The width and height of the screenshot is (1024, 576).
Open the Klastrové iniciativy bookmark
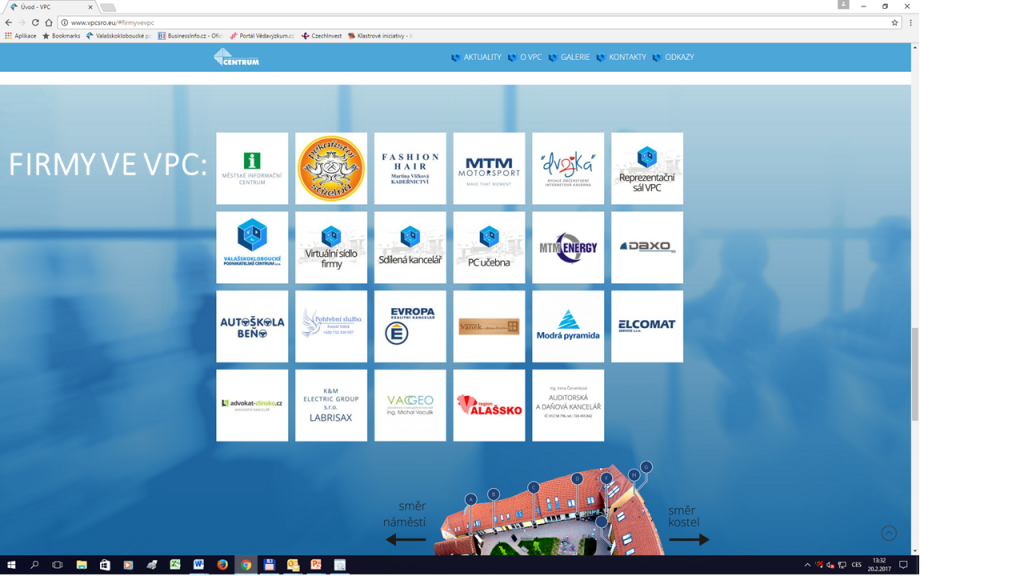click(x=380, y=36)
